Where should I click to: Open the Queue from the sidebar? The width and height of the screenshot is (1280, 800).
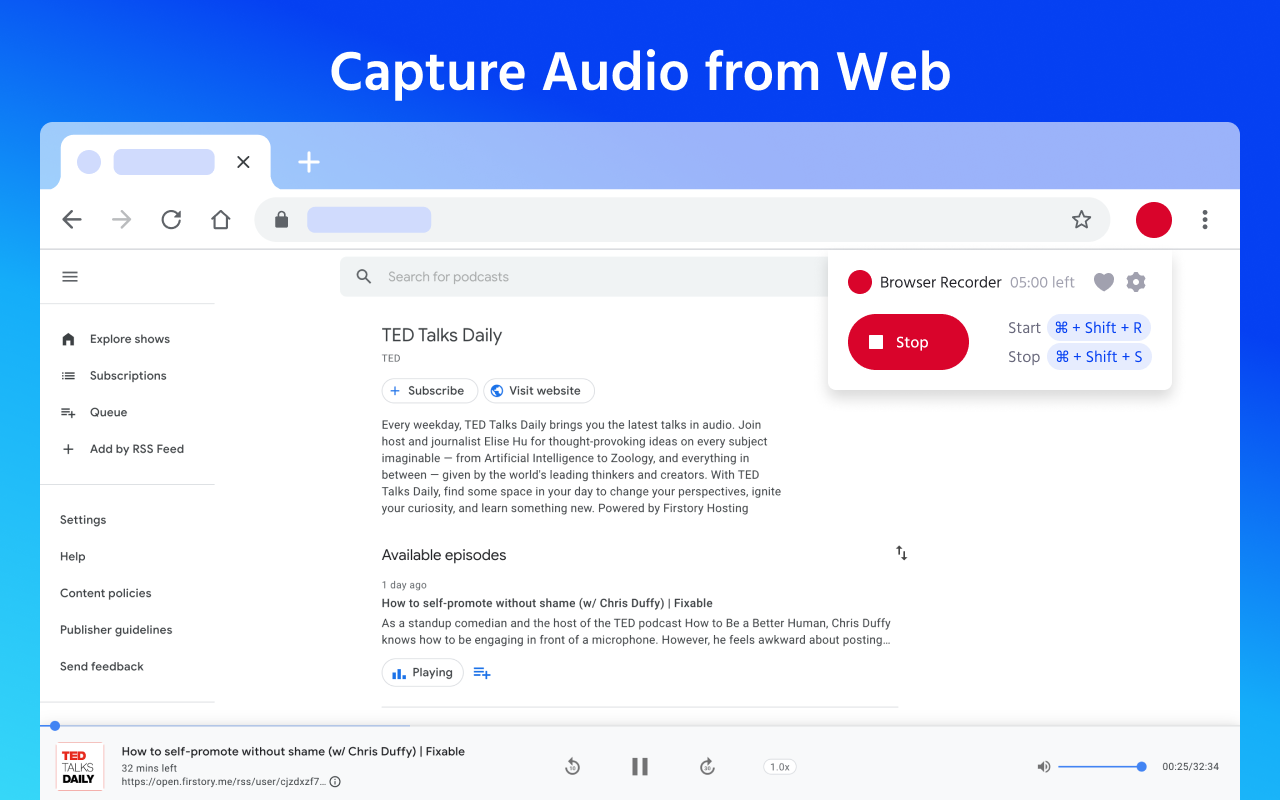point(108,412)
